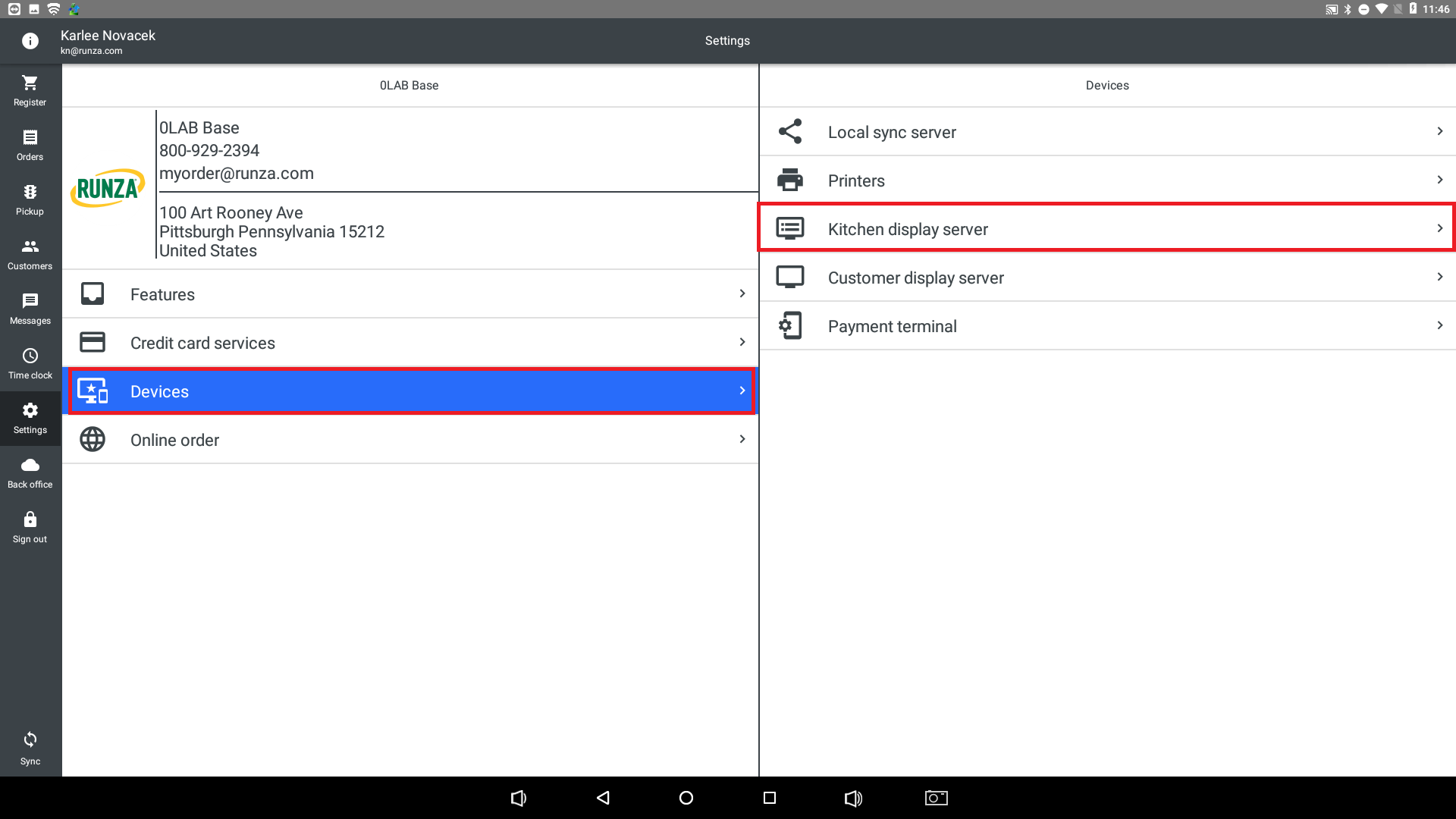Go to Orders in sidebar
This screenshot has width=1456, height=819.
pos(30,145)
